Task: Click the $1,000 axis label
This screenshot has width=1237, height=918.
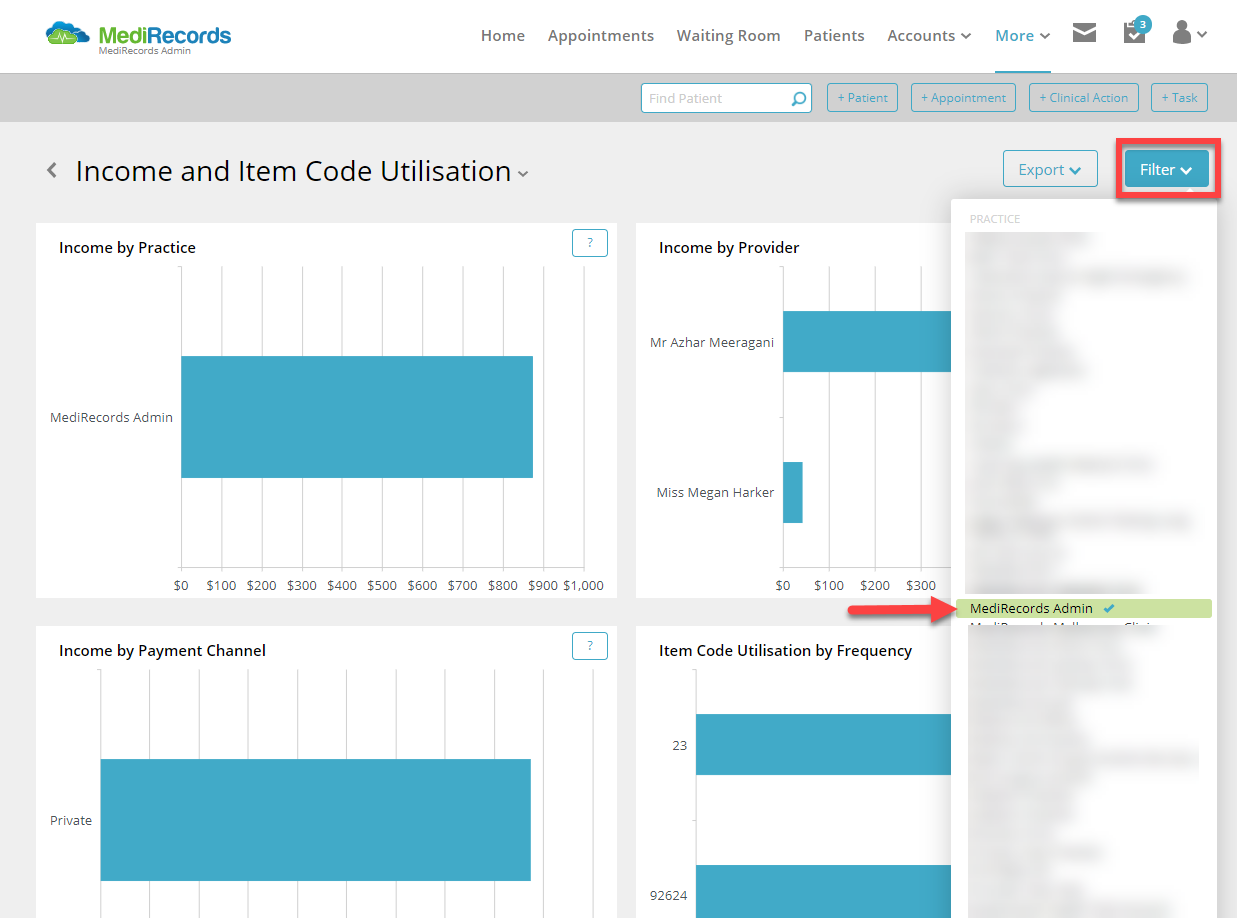Action: pyautogui.click(x=583, y=585)
